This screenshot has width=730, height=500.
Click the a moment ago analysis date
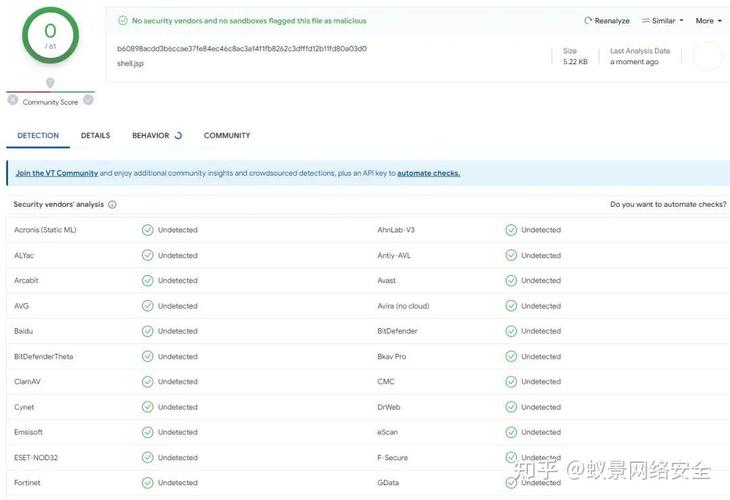(x=634, y=61)
